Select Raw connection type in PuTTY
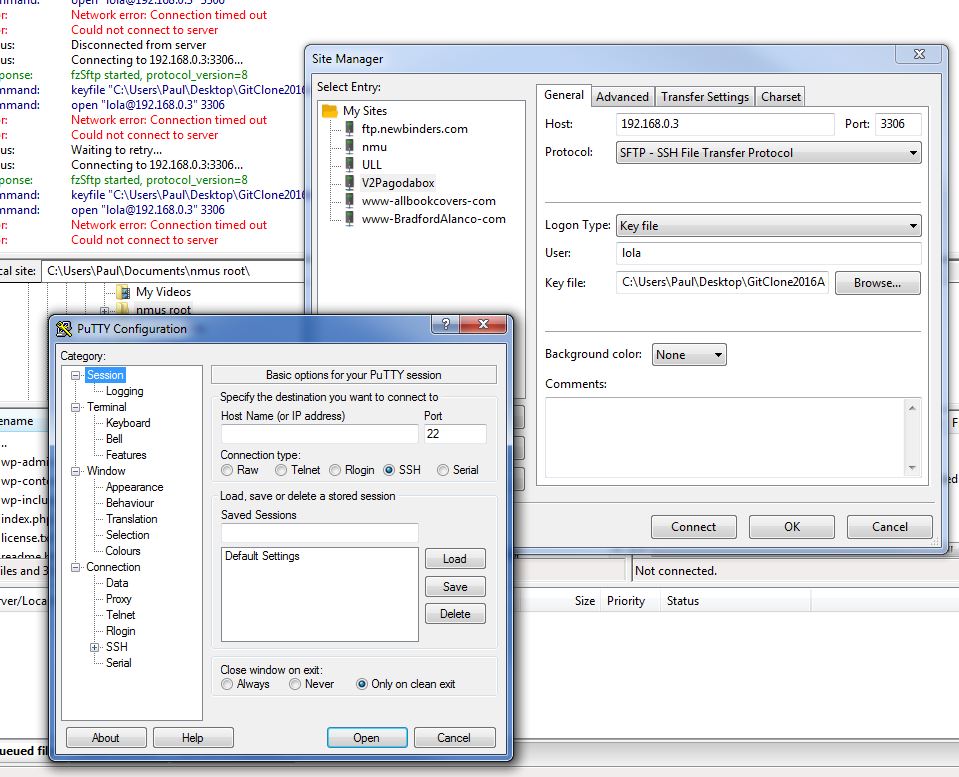This screenshot has height=777, width=959. click(227, 470)
